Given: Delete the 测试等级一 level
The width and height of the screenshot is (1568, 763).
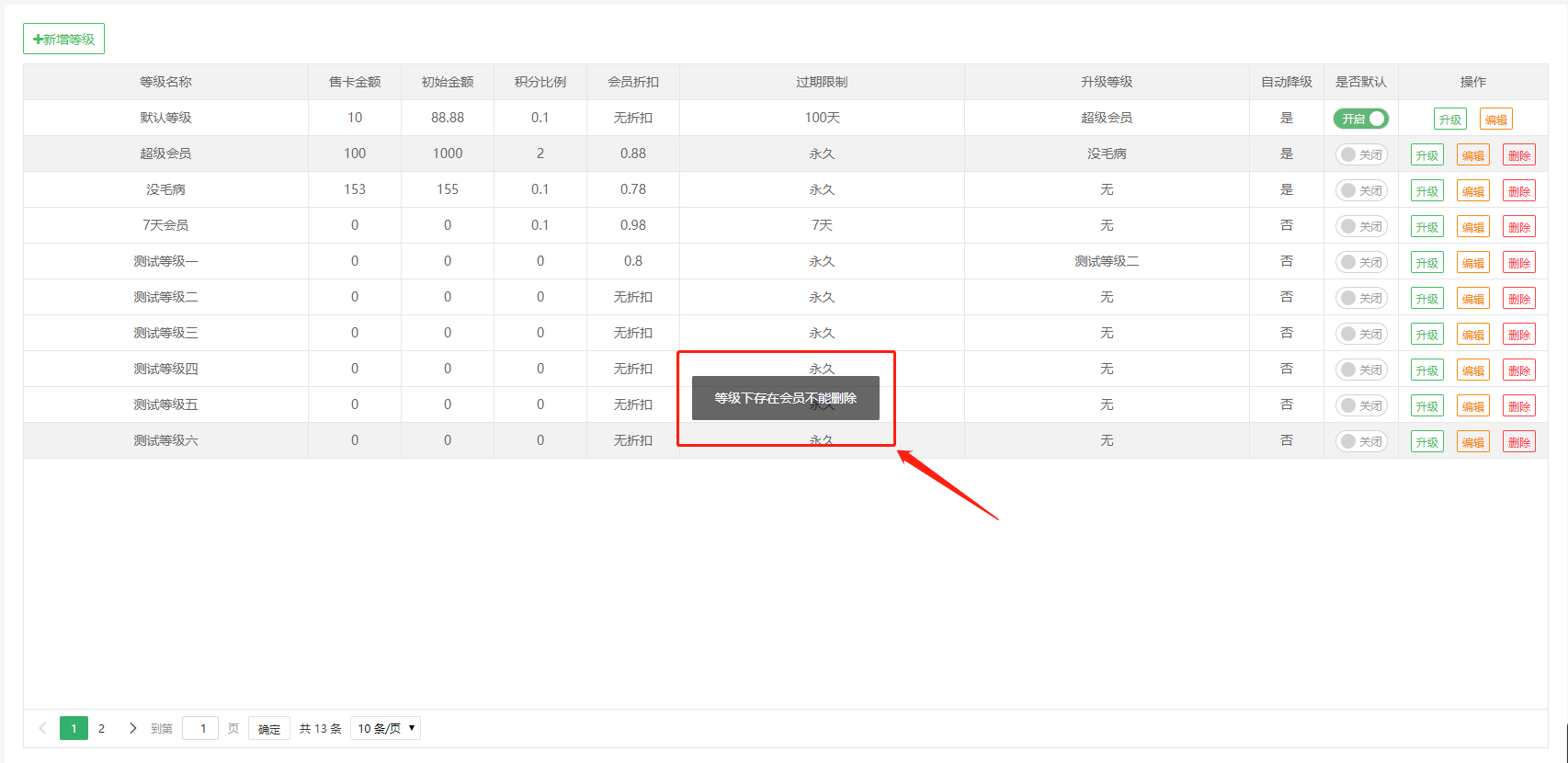Looking at the screenshot, I should [1518, 263].
